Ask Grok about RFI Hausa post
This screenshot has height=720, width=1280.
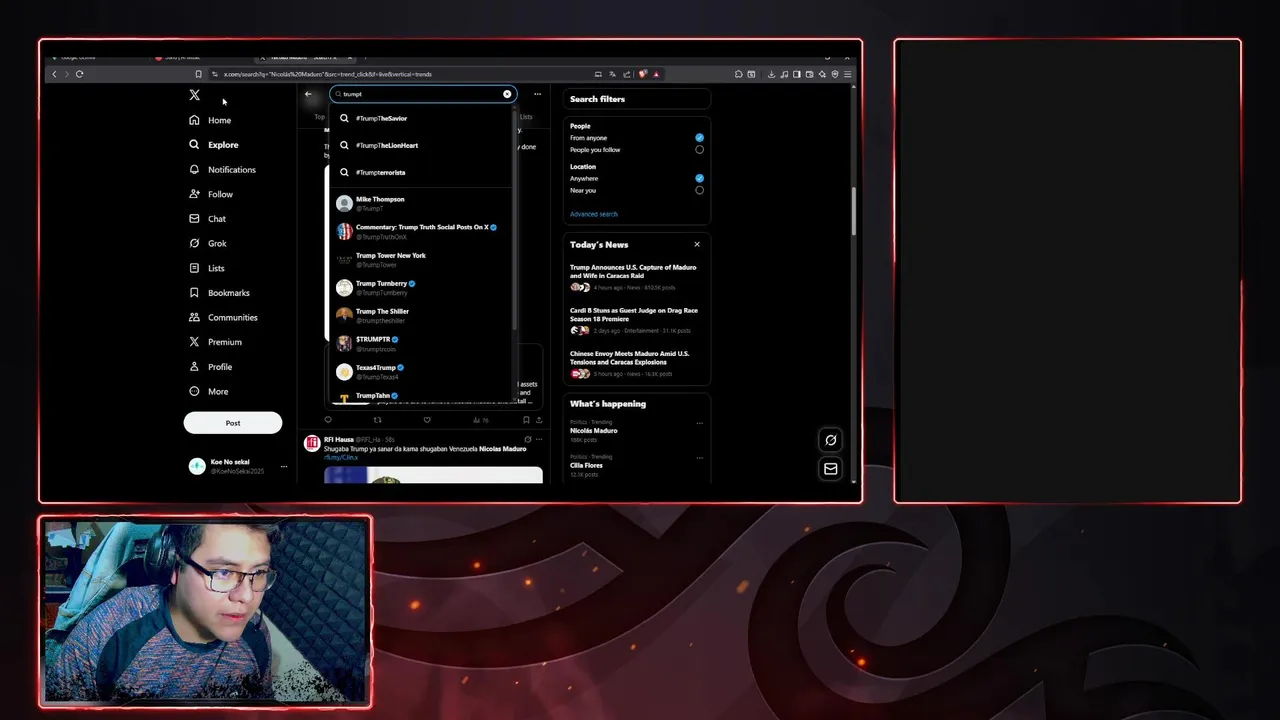click(528, 439)
